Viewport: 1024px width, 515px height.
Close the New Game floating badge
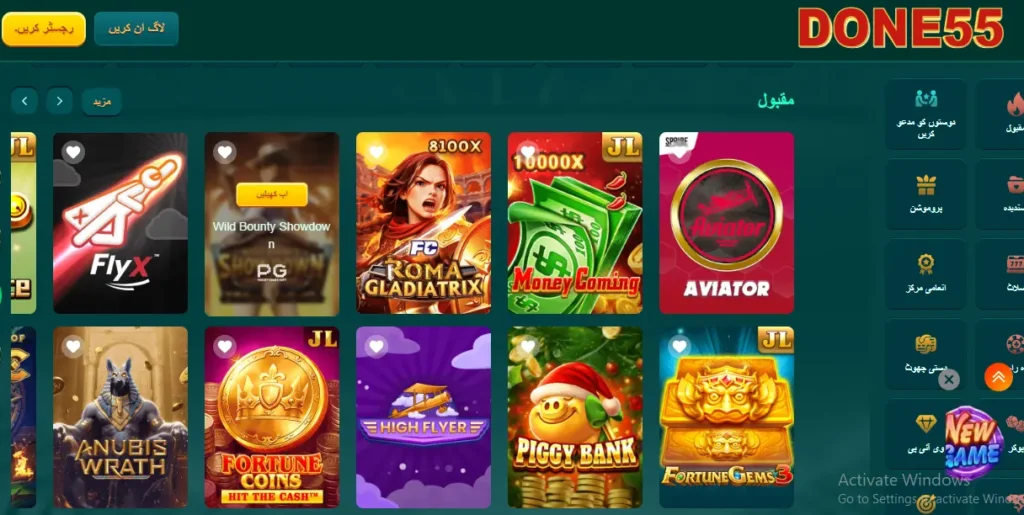pyautogui.click(x=949, y=379)
